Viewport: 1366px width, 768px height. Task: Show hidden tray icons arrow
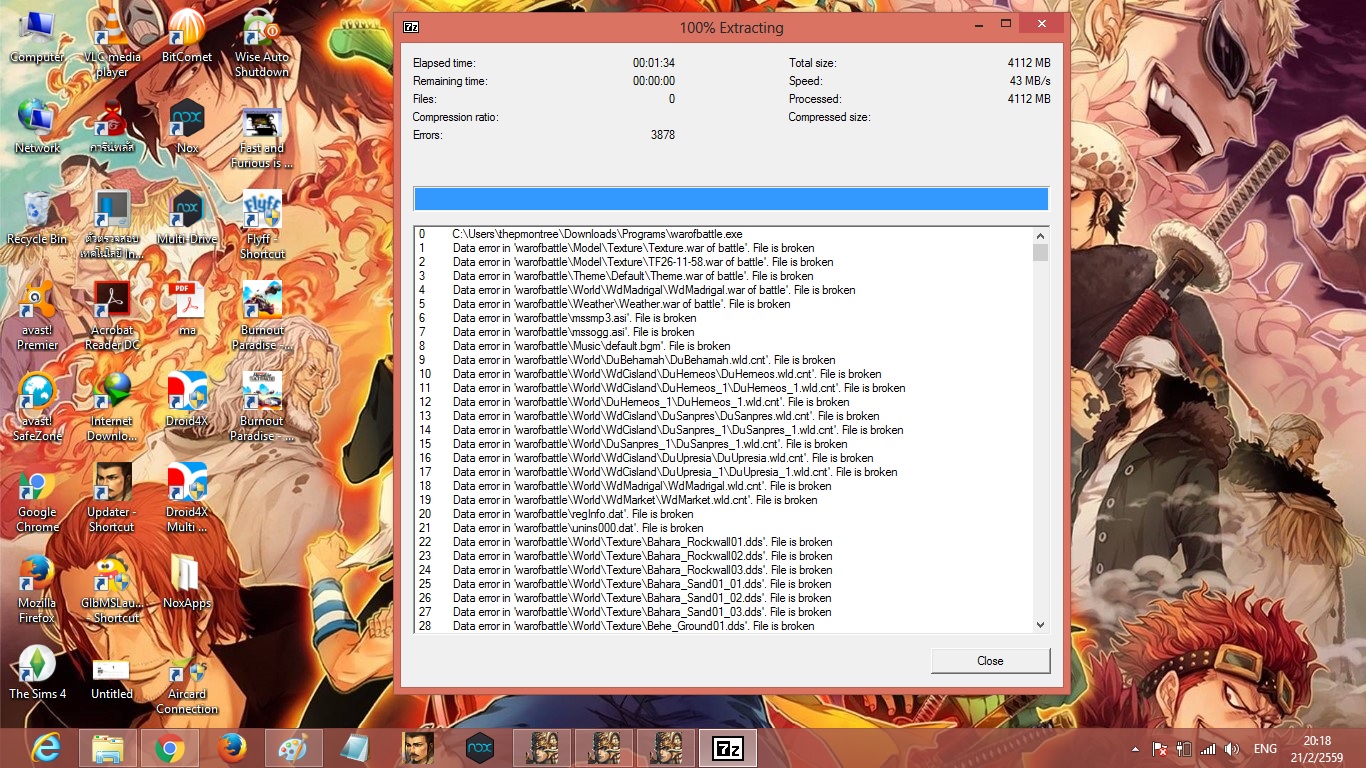coord(1136,748)
